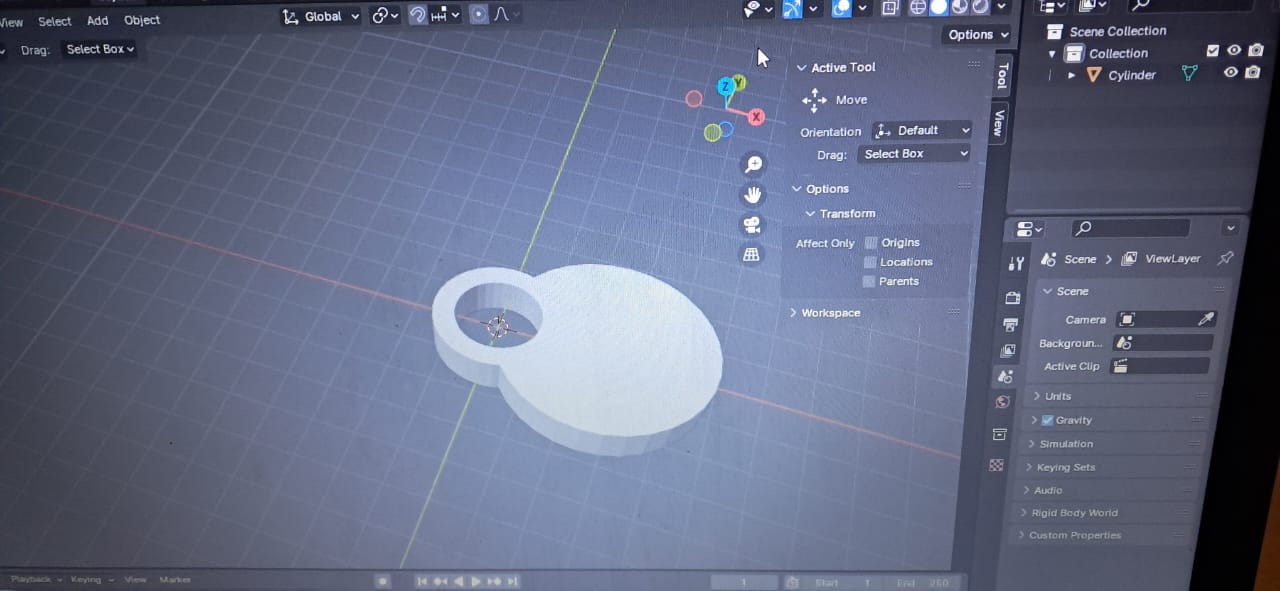The width and height of the screenshot is (1280, 591).
Task: Open the Tool properties tab icon
Action: click(1017, 263)
